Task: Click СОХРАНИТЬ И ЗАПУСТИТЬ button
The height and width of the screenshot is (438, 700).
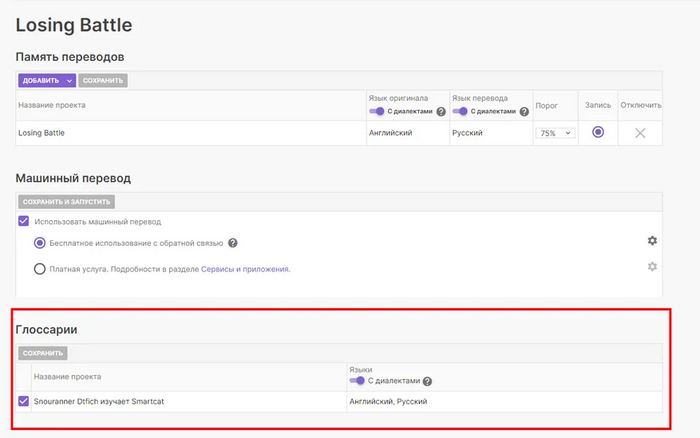Action: pyautogui.click(x=60, y=201)
